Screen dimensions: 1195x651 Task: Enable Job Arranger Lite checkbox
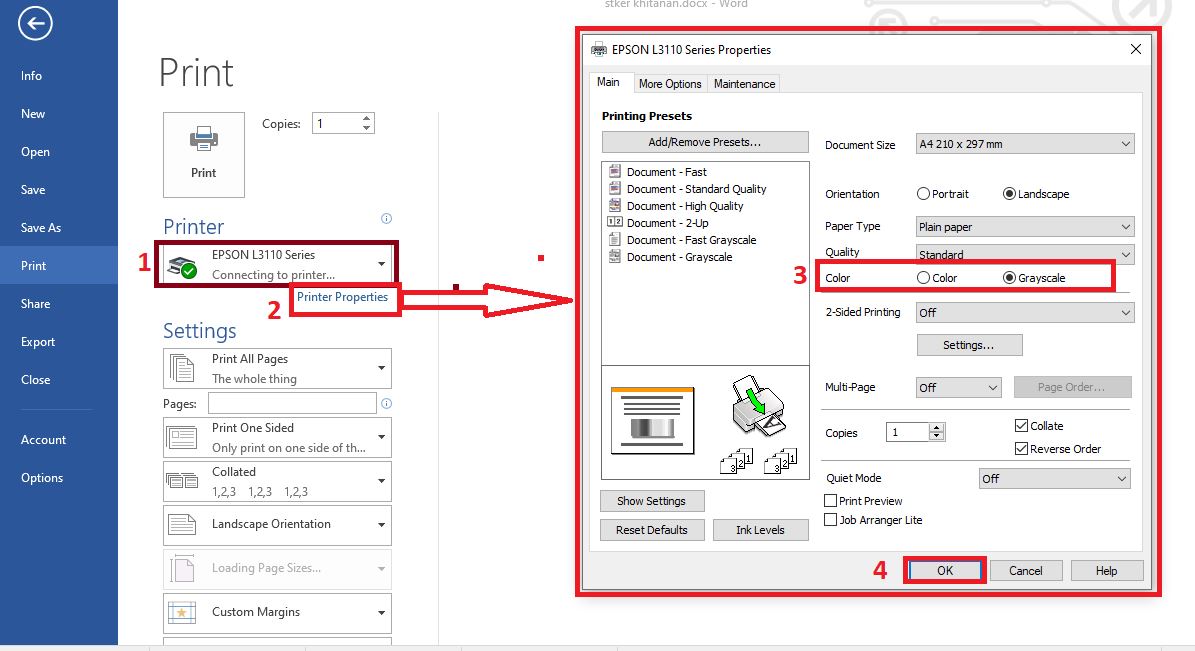831,520
